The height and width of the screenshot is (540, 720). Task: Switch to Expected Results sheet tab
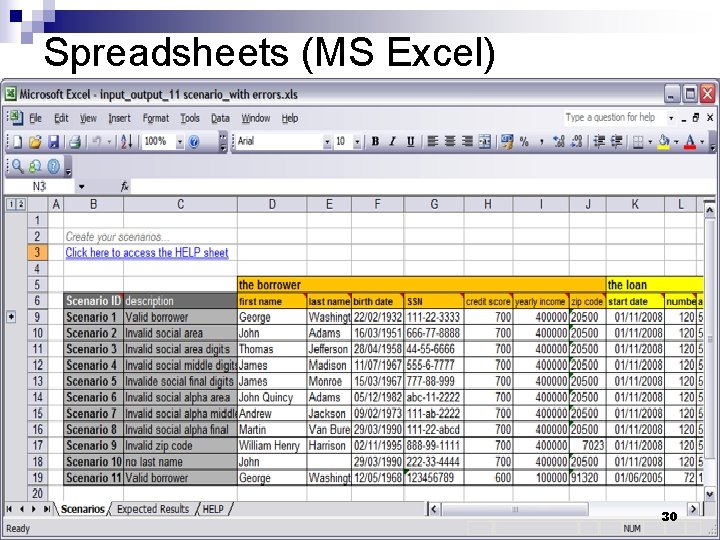(x=153, y=509)
